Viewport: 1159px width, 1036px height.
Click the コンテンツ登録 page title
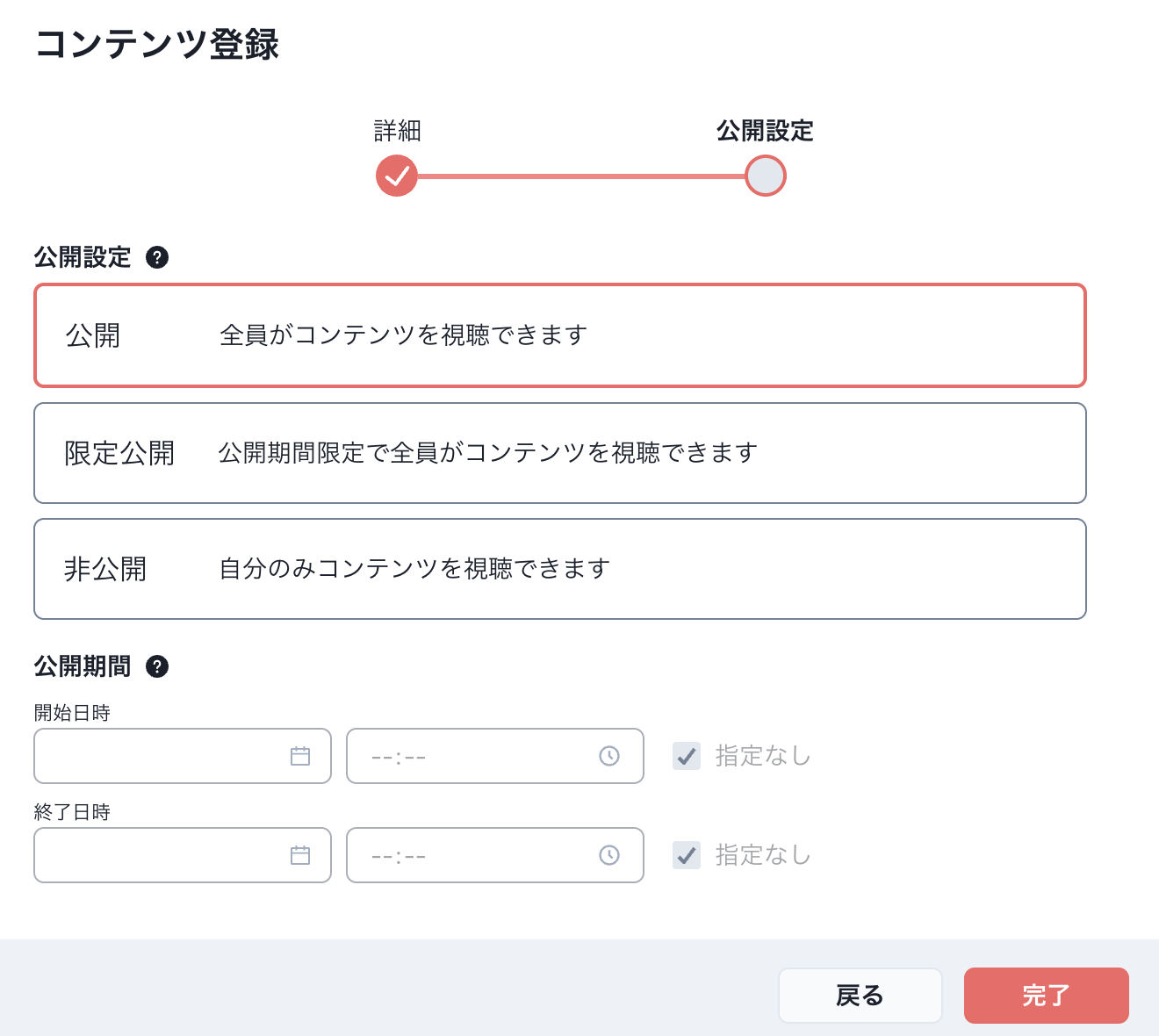click(157, 44)
